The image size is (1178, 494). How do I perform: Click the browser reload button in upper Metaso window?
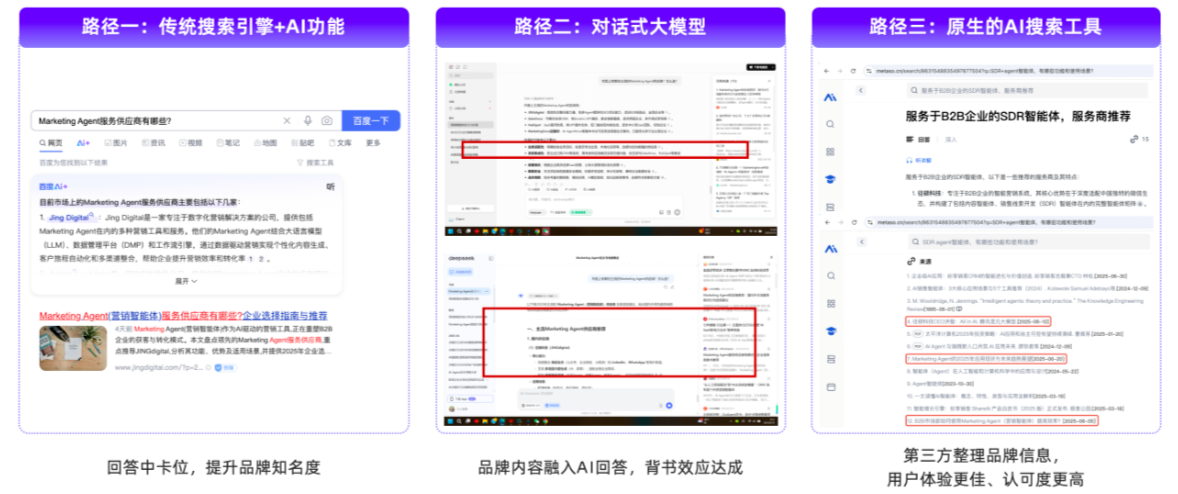coord(853,71)
